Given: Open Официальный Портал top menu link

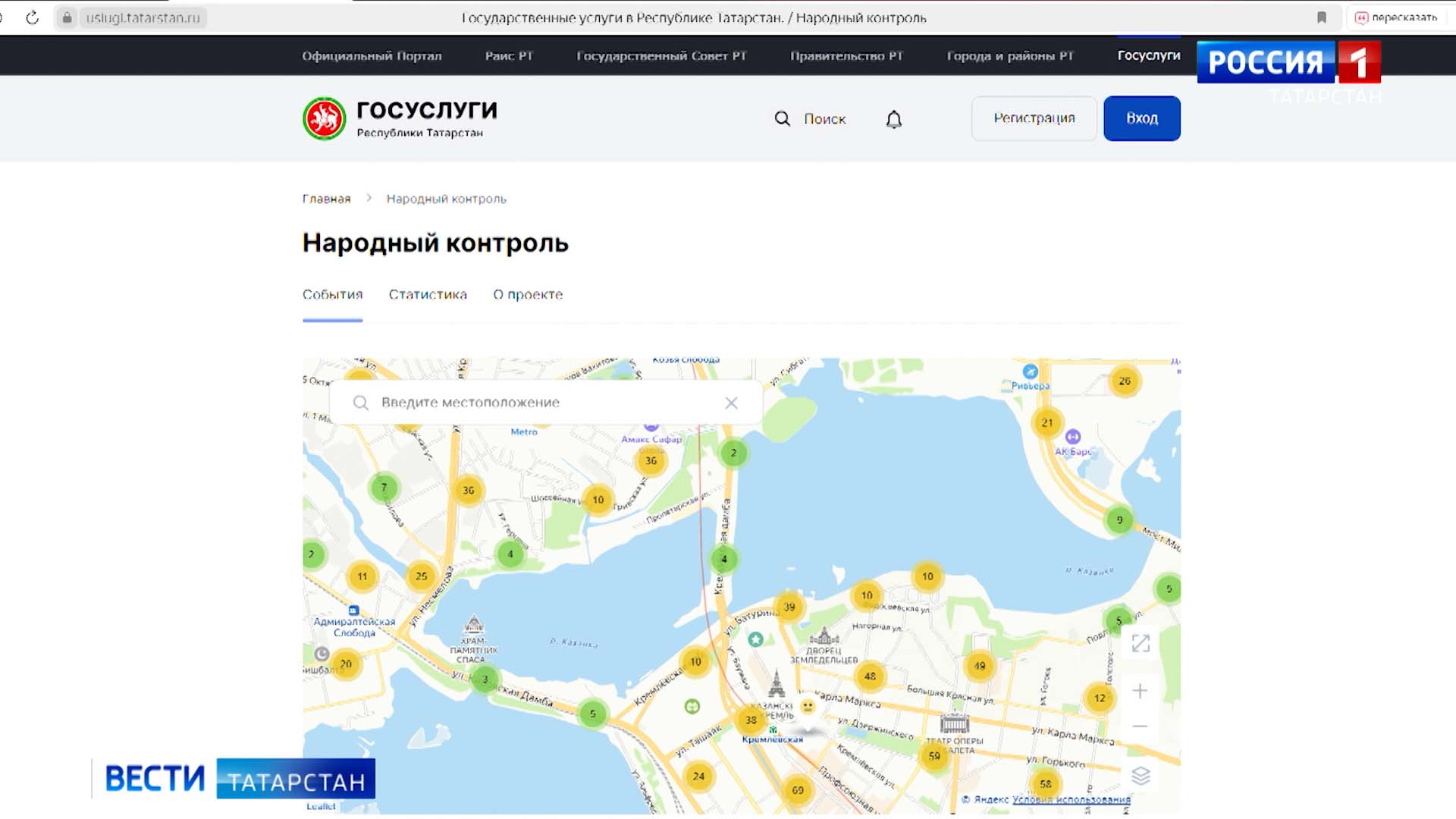Looking at the screenshot, I should (372, 56).
